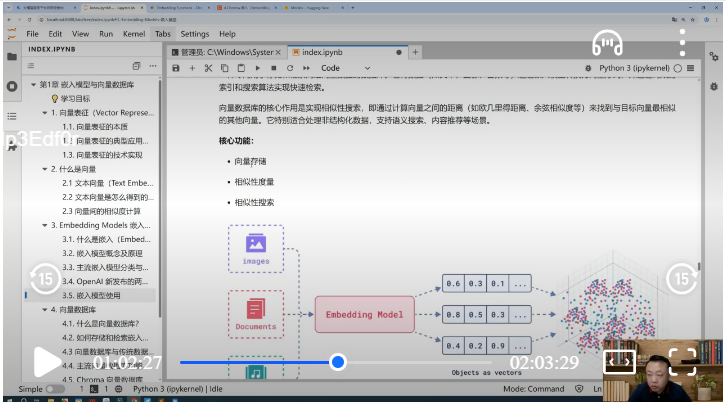Jump to 2.3 向量间的相似度计算 heading

click(101, 211)
